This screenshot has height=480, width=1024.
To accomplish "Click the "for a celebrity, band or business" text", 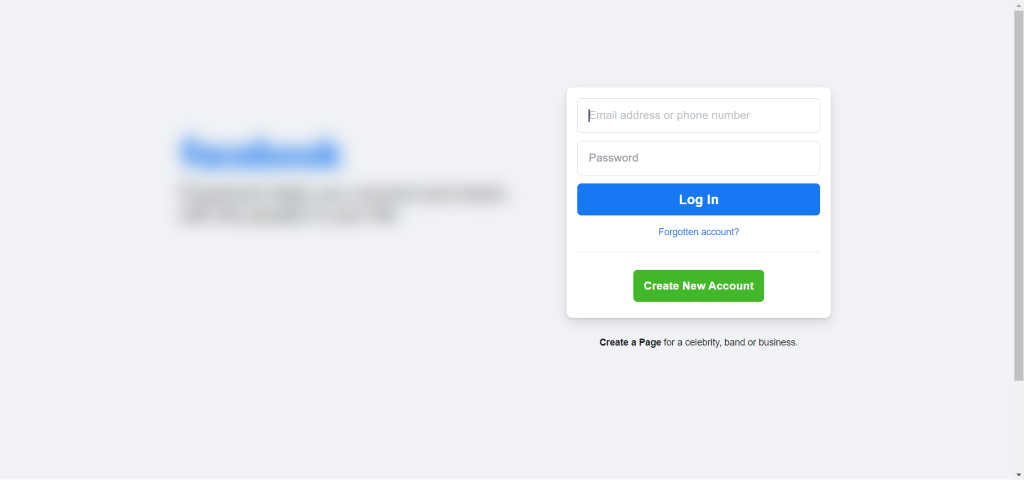I will (x=731, y=342).
